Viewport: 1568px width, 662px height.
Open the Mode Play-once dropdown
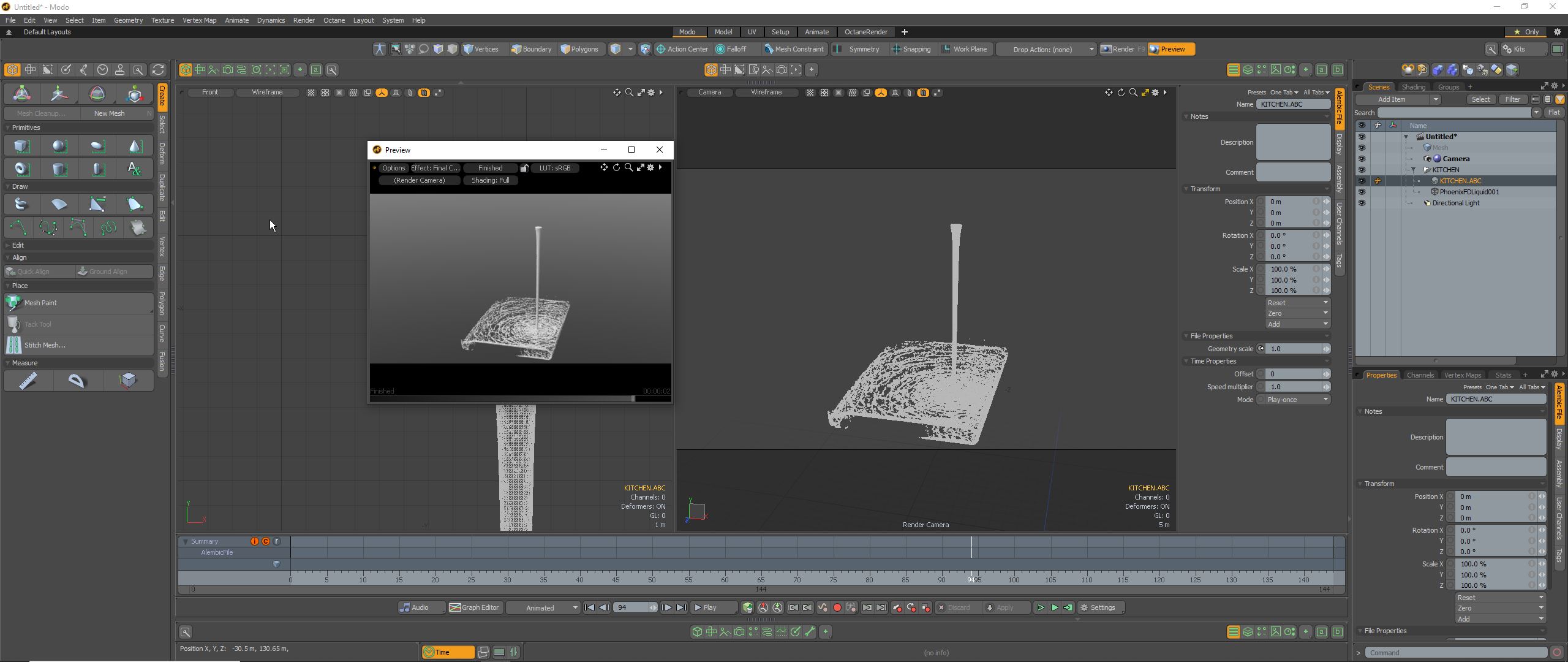pos(1297,400)
